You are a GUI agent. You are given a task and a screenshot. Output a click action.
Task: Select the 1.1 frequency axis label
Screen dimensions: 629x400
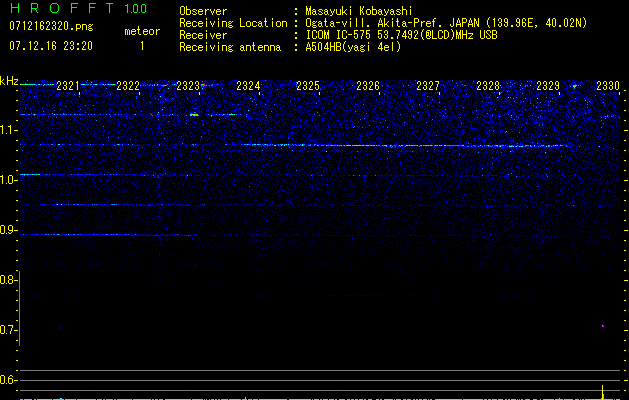9,130
